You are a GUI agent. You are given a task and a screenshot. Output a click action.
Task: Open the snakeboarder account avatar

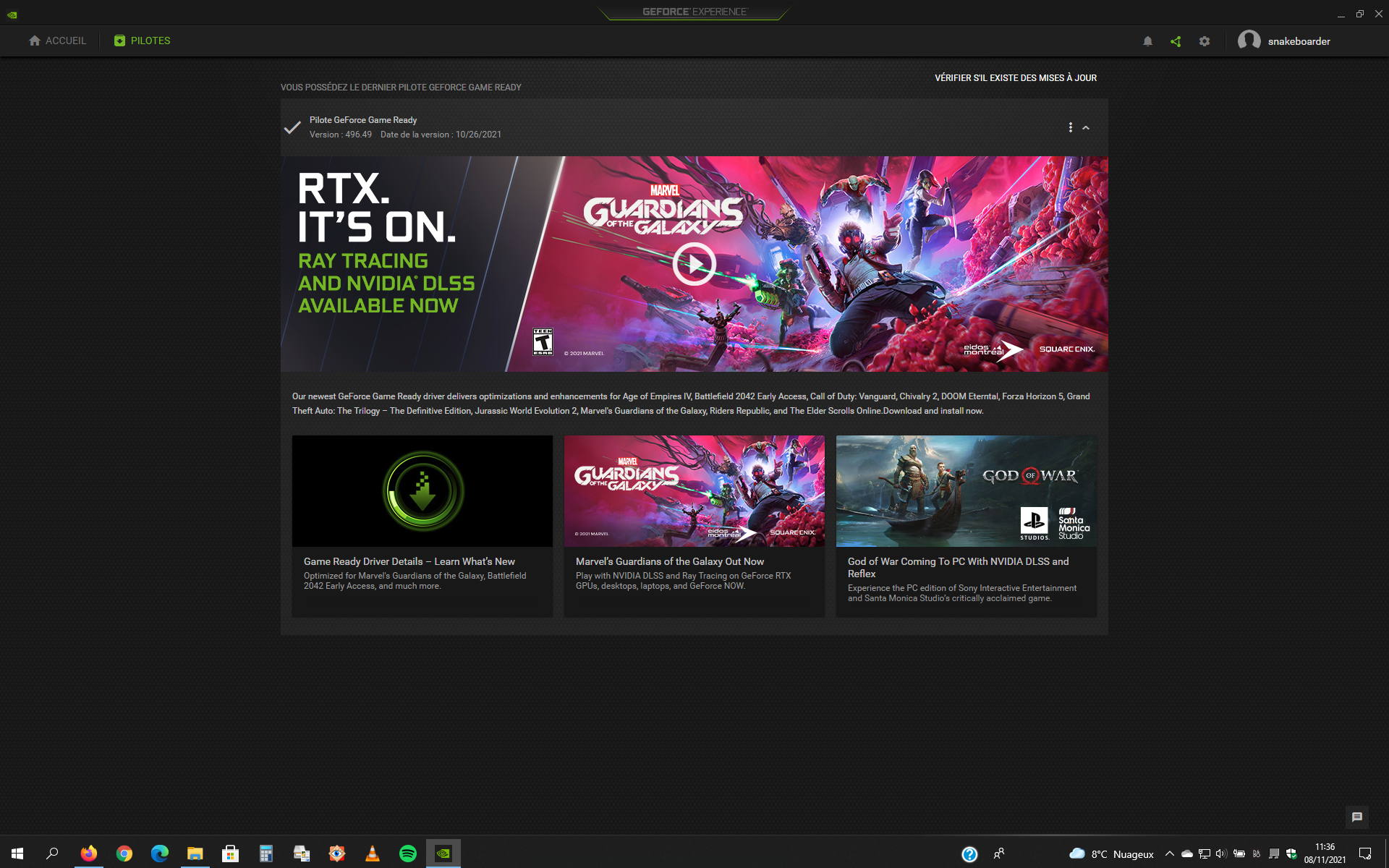1249,41
